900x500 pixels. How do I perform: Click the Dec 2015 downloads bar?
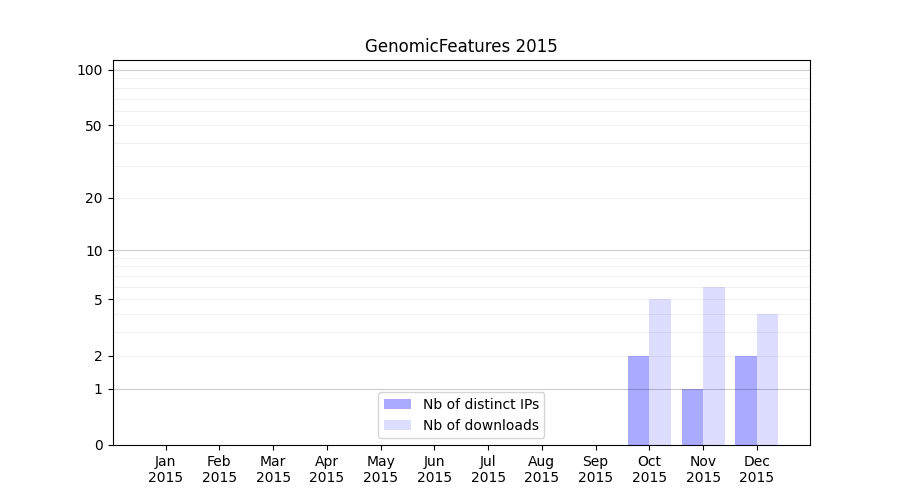click(767, 379)
